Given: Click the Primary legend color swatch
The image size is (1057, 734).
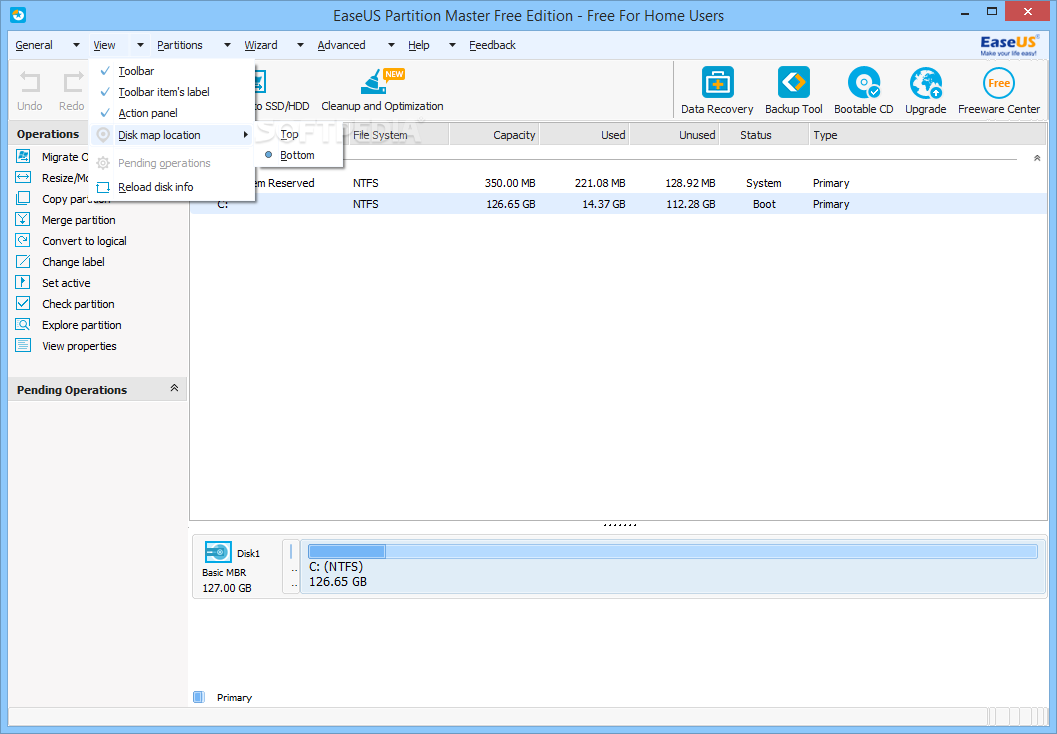Looking at the screenshot, I should (199, 697).
